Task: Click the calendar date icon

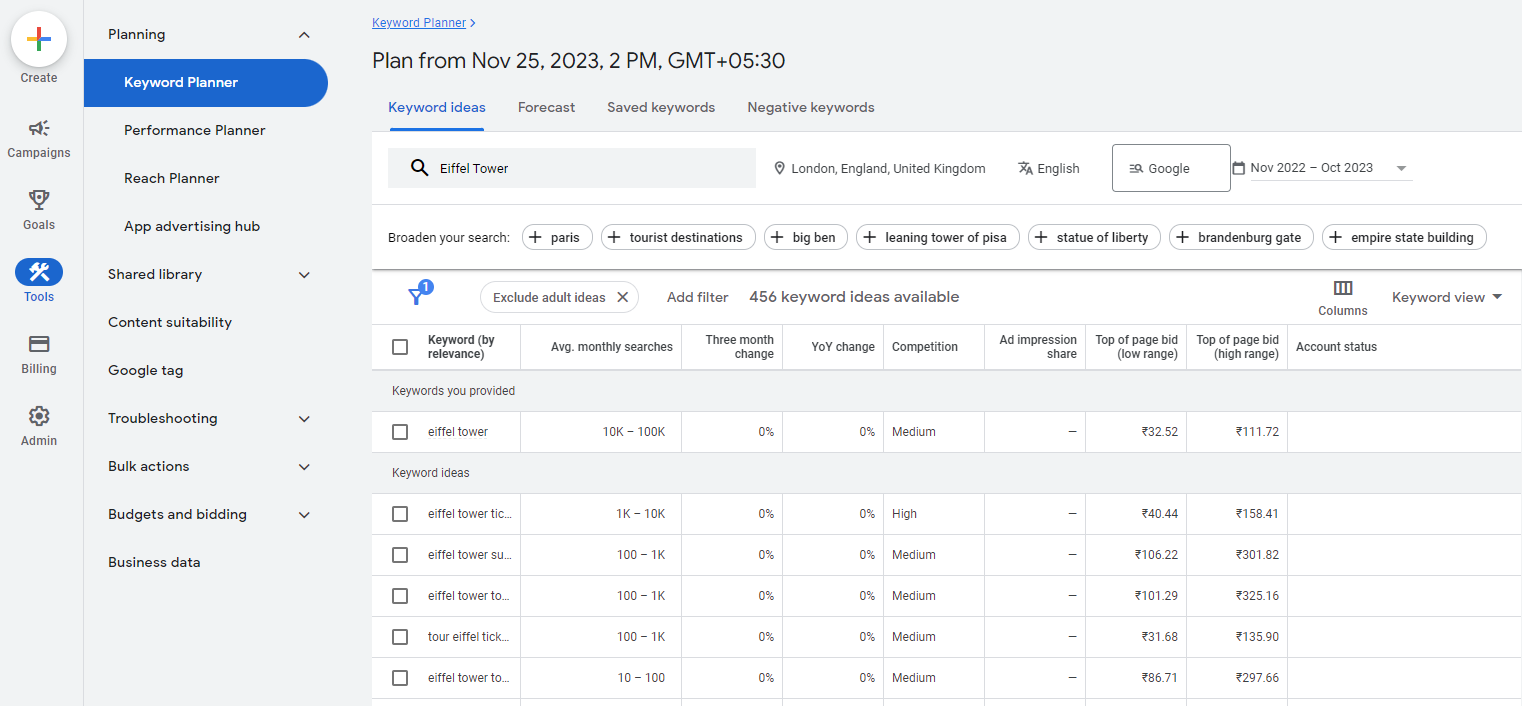Action: click(x=1239, y=168)
